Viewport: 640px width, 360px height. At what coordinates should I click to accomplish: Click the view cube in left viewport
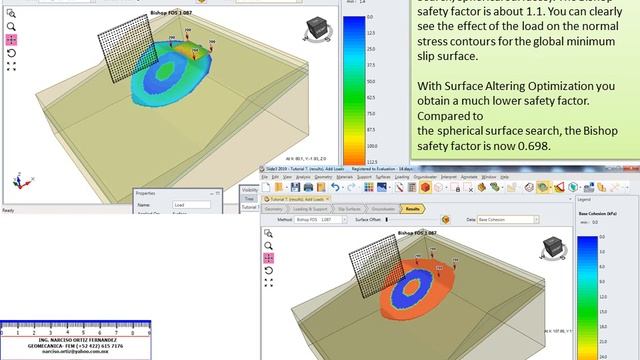pos(318,29)
